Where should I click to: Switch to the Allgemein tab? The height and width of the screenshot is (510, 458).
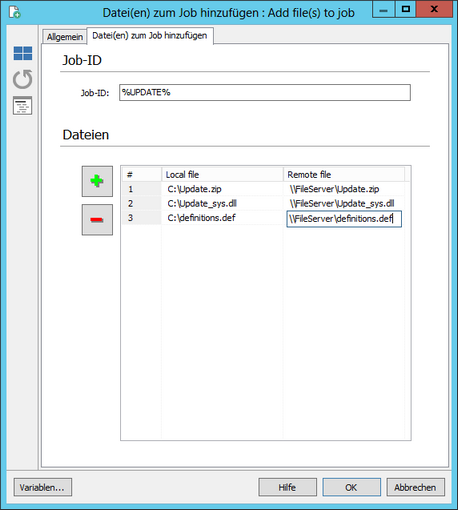pos(65,37)
